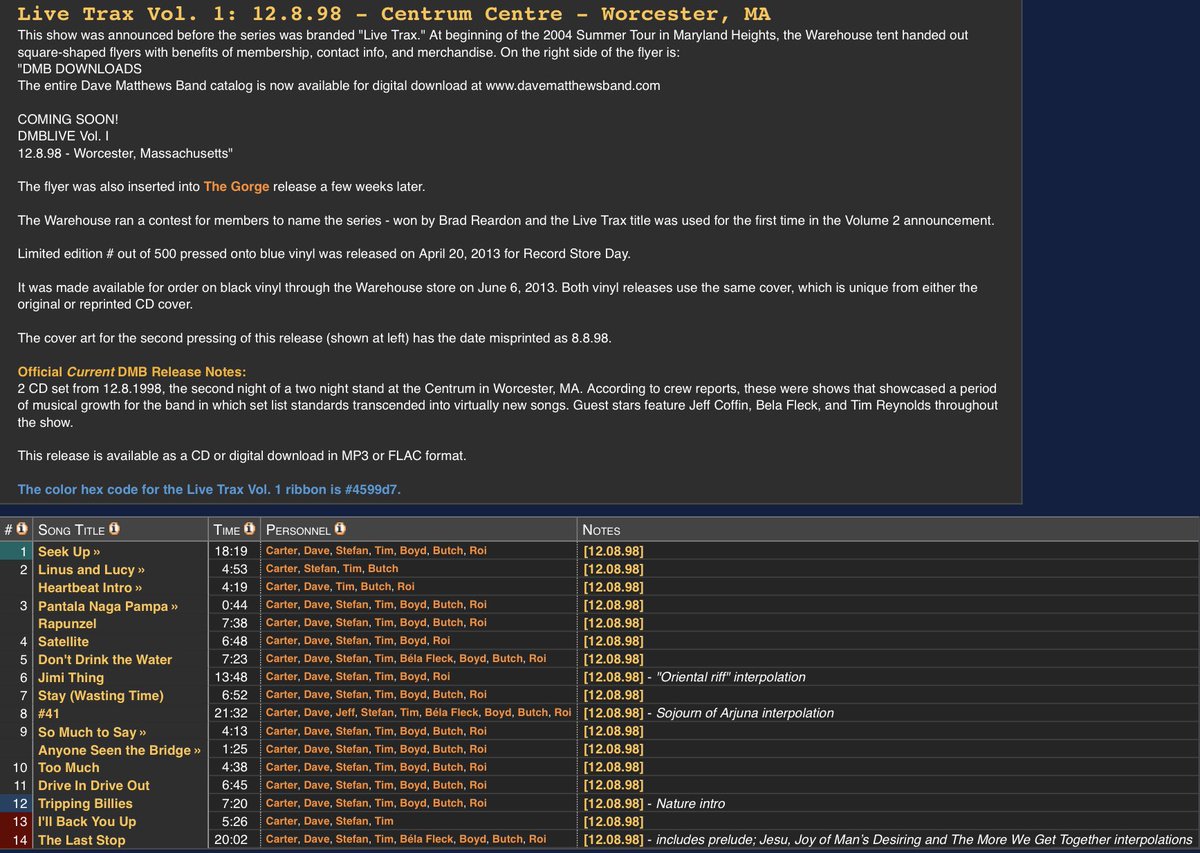Image resolution: width=1200 pixels, height=853 pixels.
Task: Click Butch in the Linus and Lucy row
Action: click(x=384, y=569)
